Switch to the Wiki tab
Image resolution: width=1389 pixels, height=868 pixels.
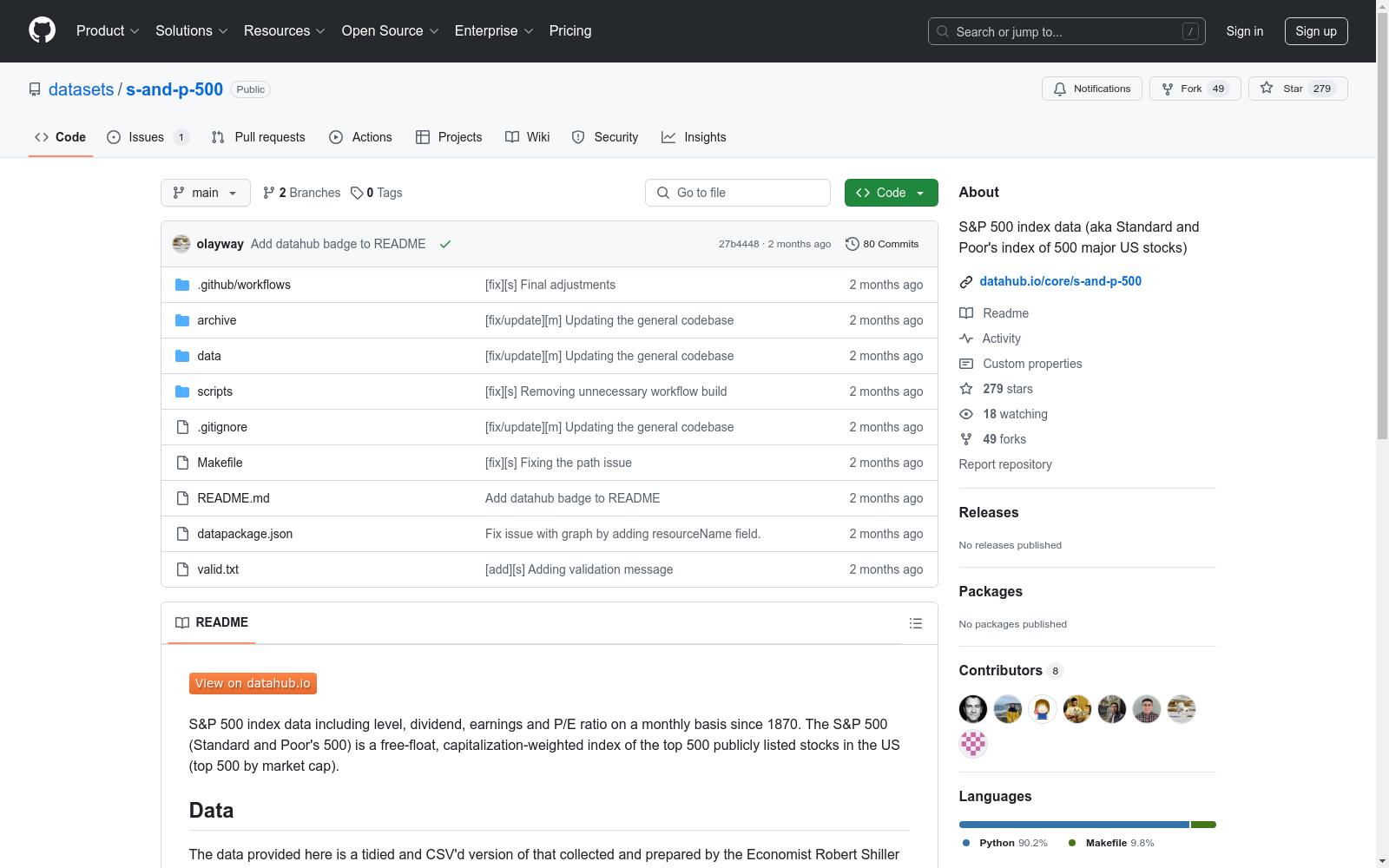point(528,137)
